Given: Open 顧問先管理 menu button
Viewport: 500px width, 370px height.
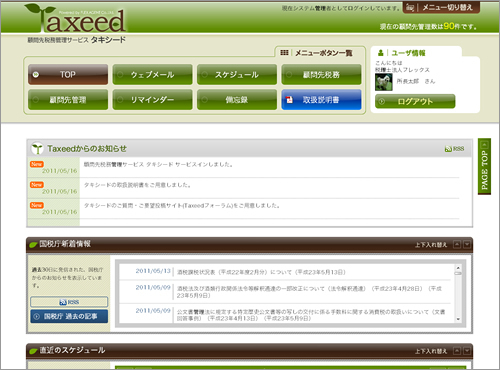Looking at the screenshot, I should [x=68, y=99].
